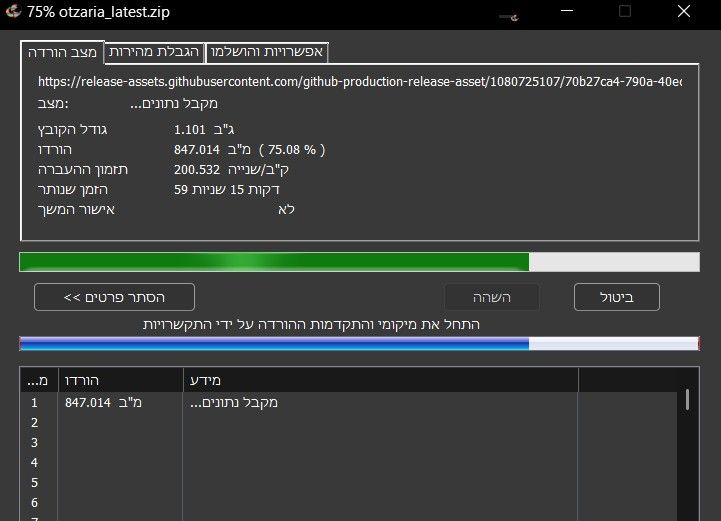This screenshot has width=721, height=521.
Task: Click the הסתר פרטים hide details button
Action: (x=114, y=297)
